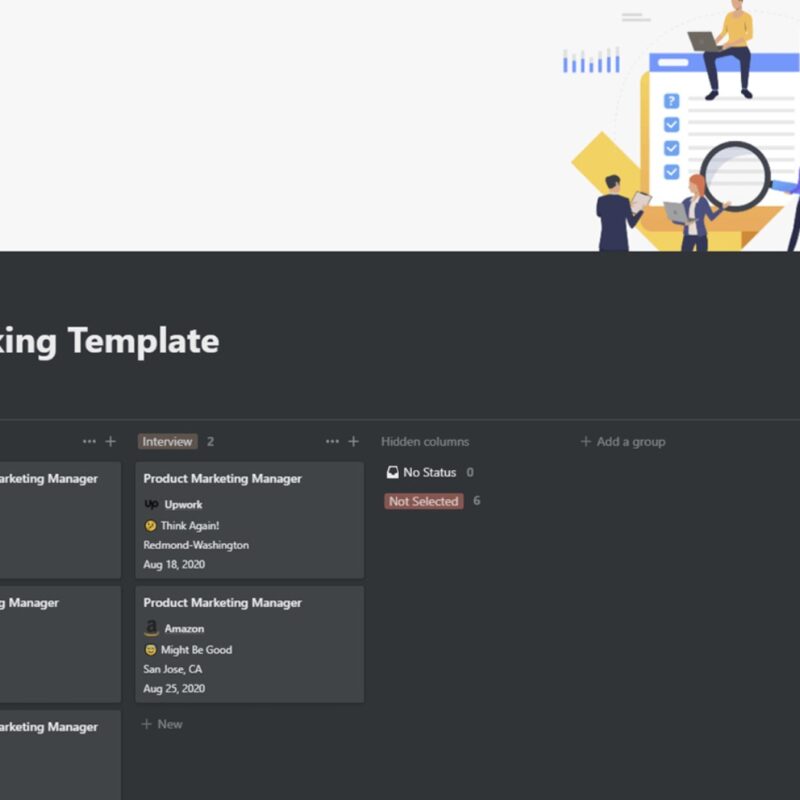The width and height of the screenshot is (800, 800).
Task: Click the San Jose, CA location text
Action: [x=172, y=669]
